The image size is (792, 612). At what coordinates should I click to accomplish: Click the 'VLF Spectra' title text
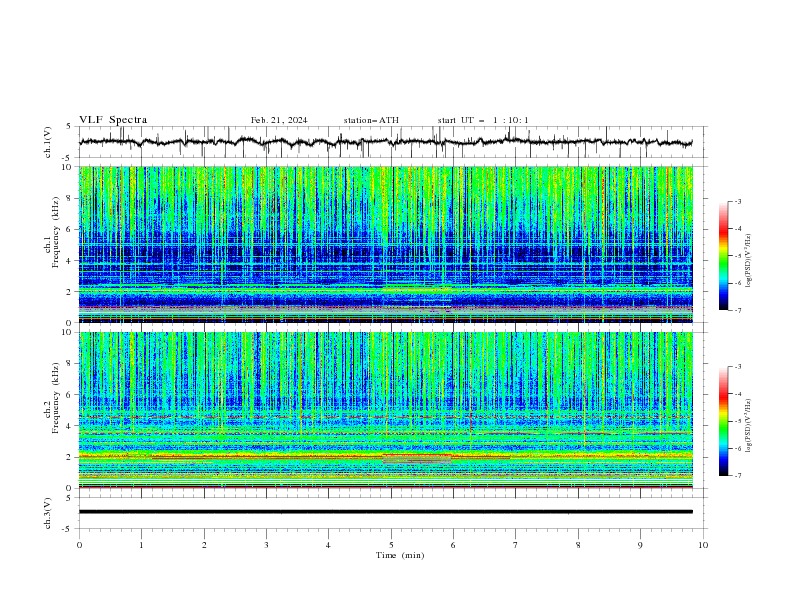113,120
